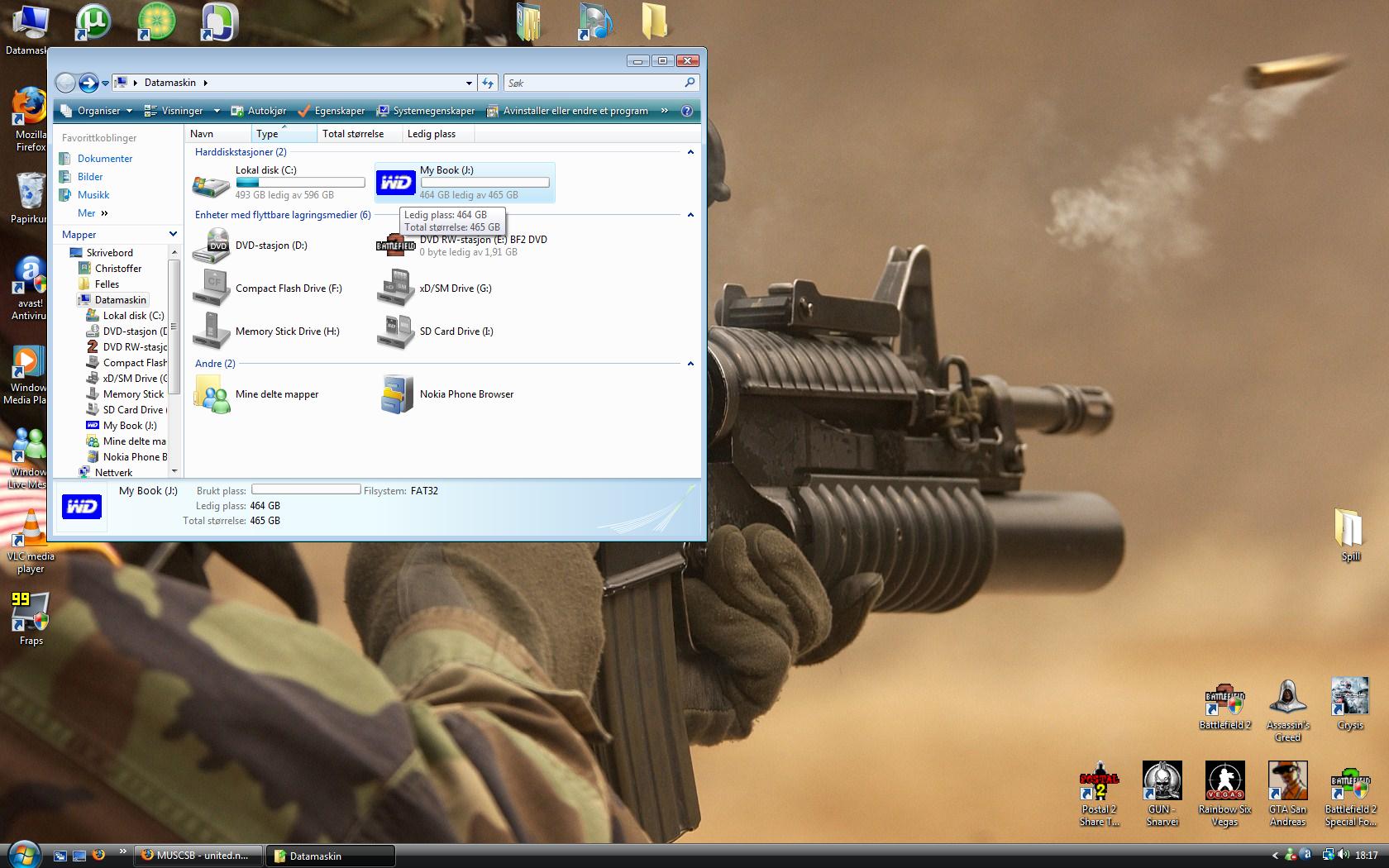Launch uTorrent desktop shortcut
This screenshot has height=868, width=1389.
(x=93, y=21)
